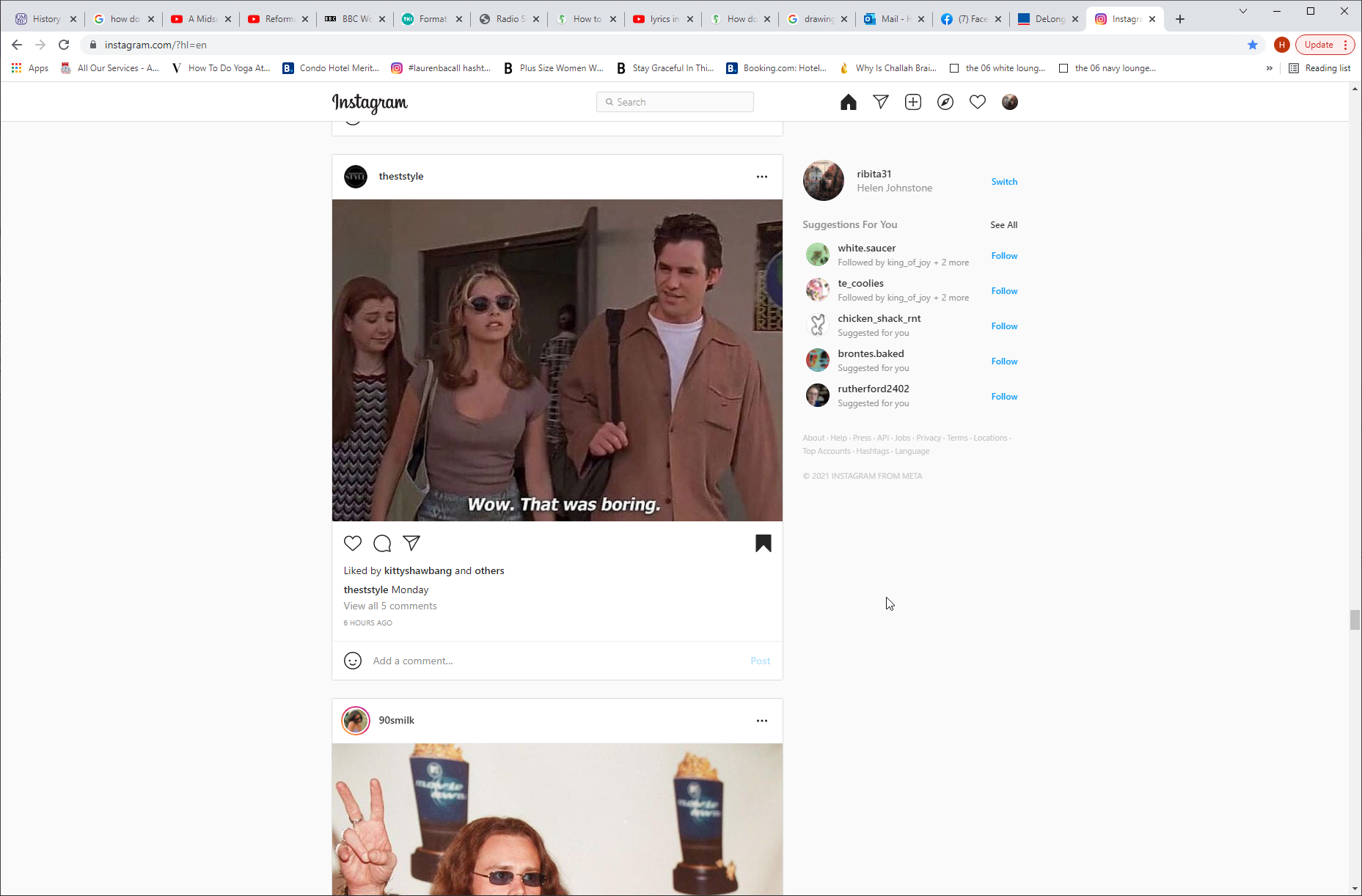Image resolution: width=1362 pixels, height=896 pixels.
Task: Toggle saved bookmark on theststyle post
Action: (764, 543)
